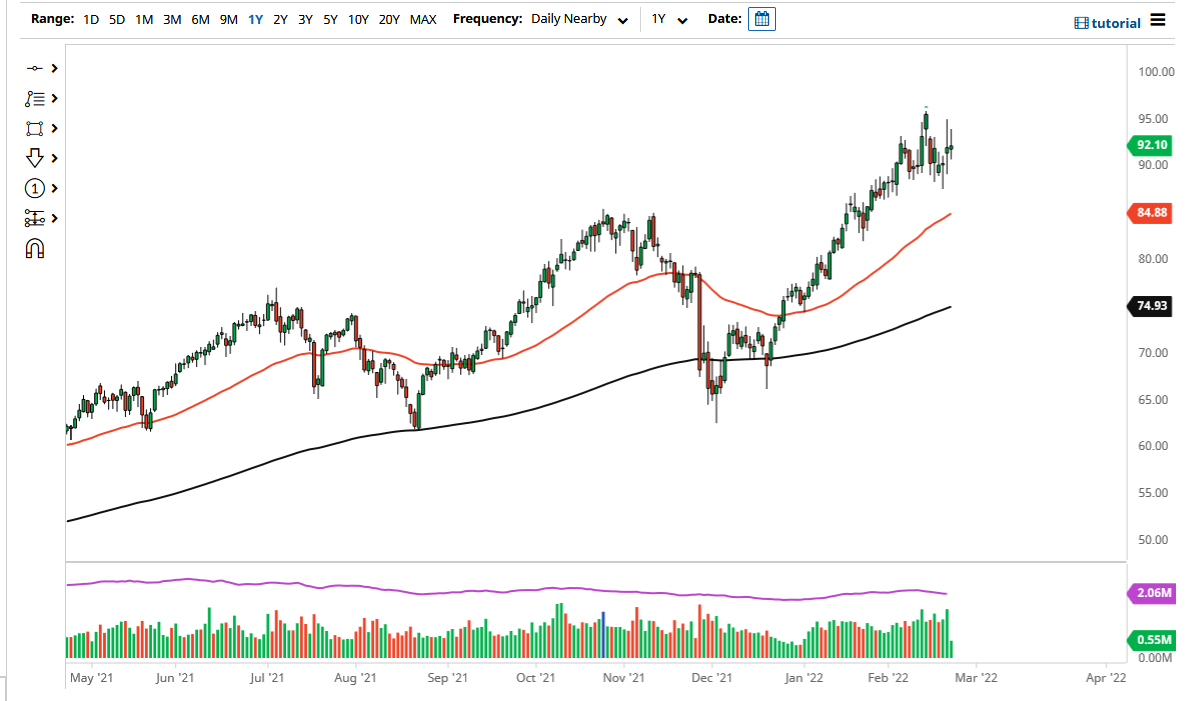Viewport: 1185px width, 701px height.
Task: Select the arrow annotation tool
Action: point(35,158)
